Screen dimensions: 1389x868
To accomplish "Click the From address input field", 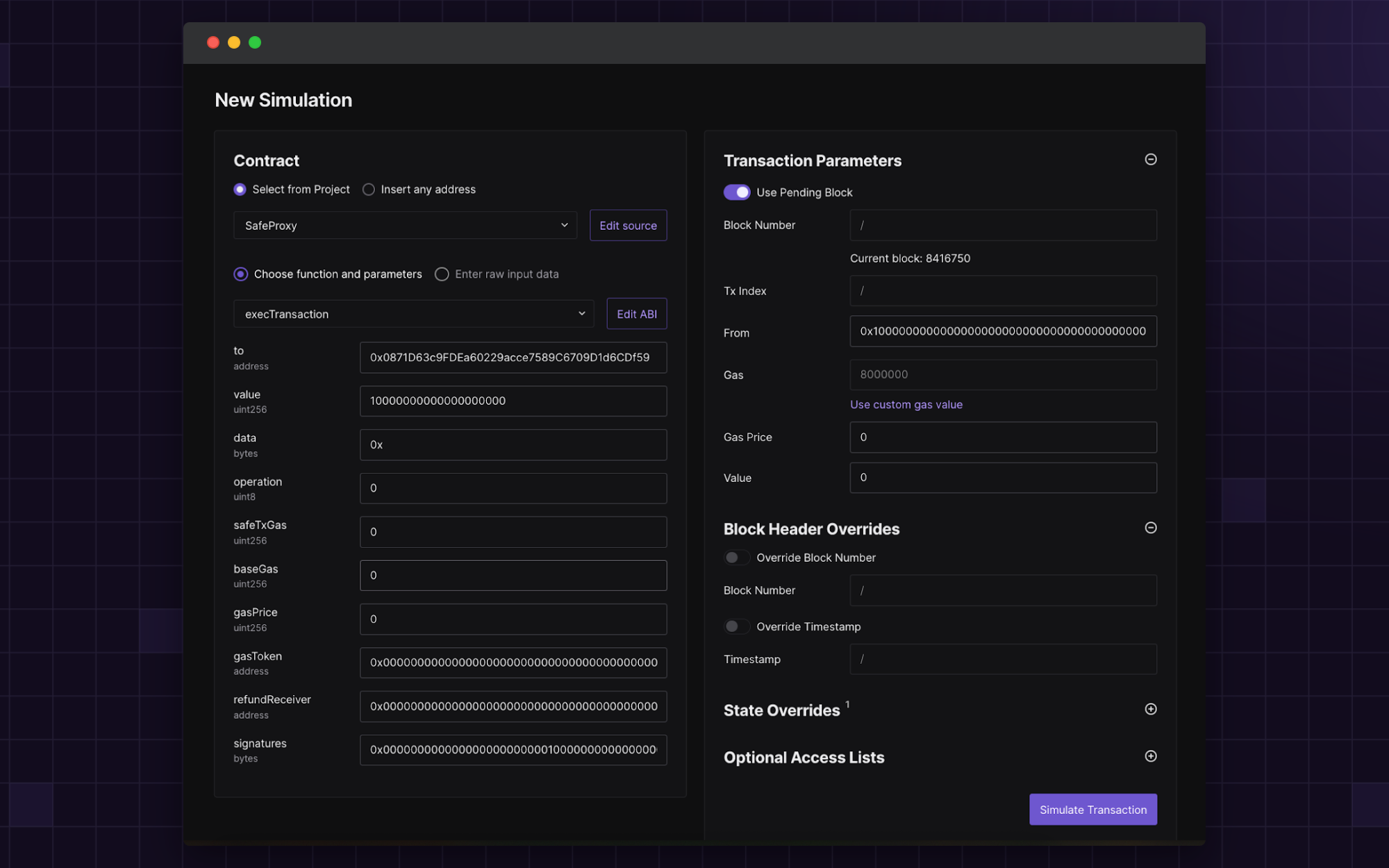I will 1002,331.
